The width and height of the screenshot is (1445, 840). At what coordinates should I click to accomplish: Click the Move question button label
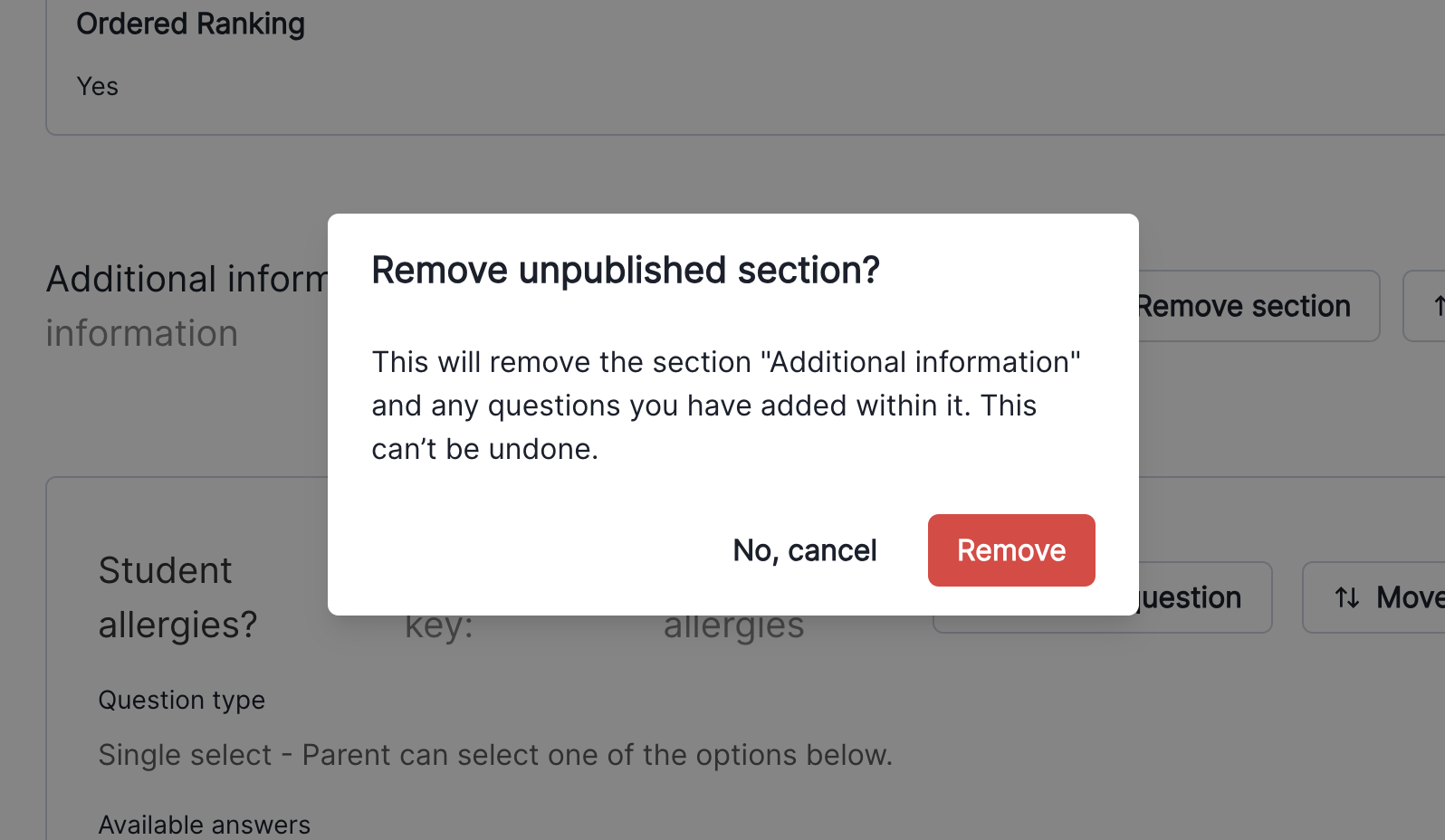tap(1409, 597)
